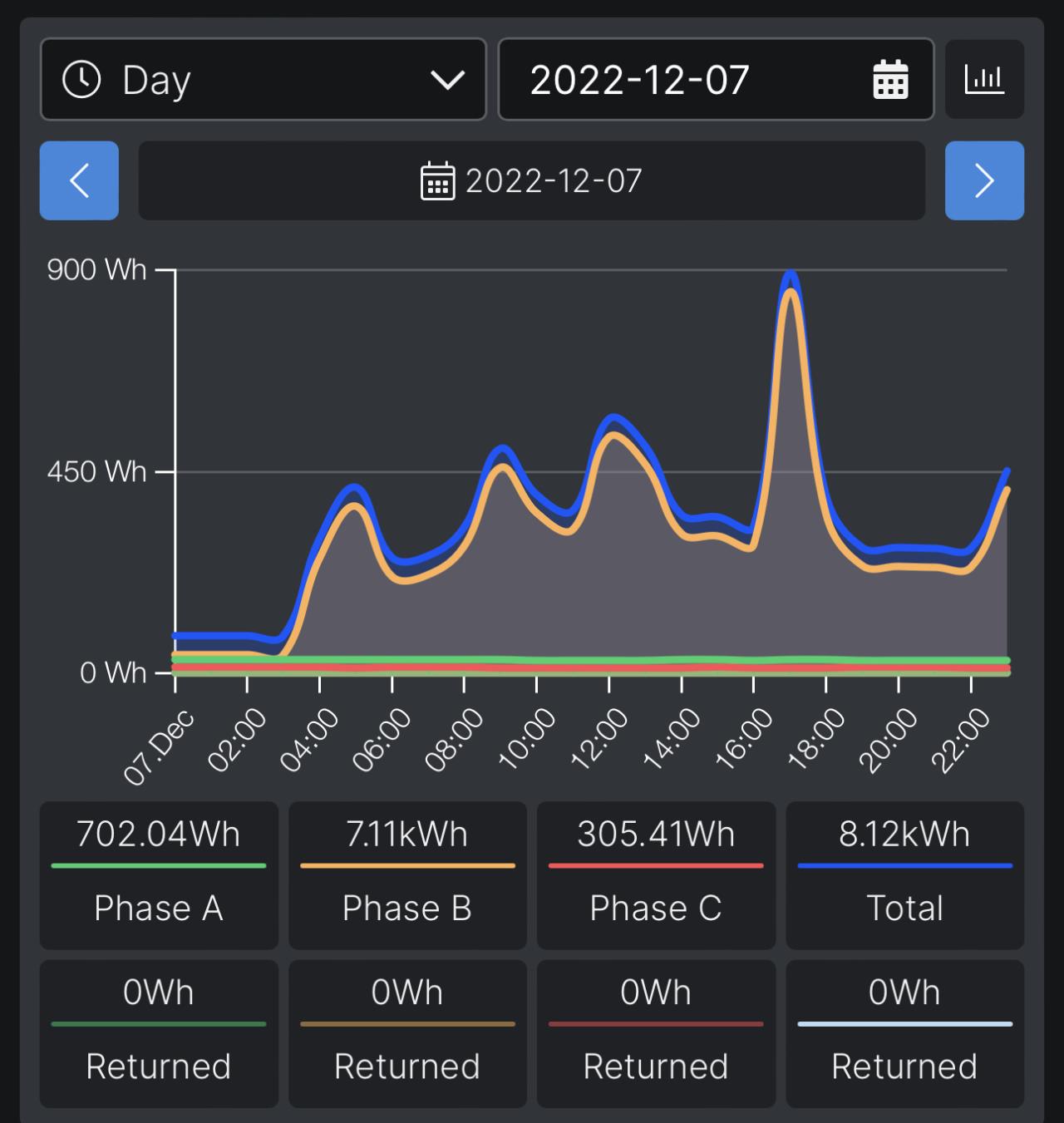Click the centered 2022-12-07 date button
The image size is (1064, 1123).
tap(531, 180)
